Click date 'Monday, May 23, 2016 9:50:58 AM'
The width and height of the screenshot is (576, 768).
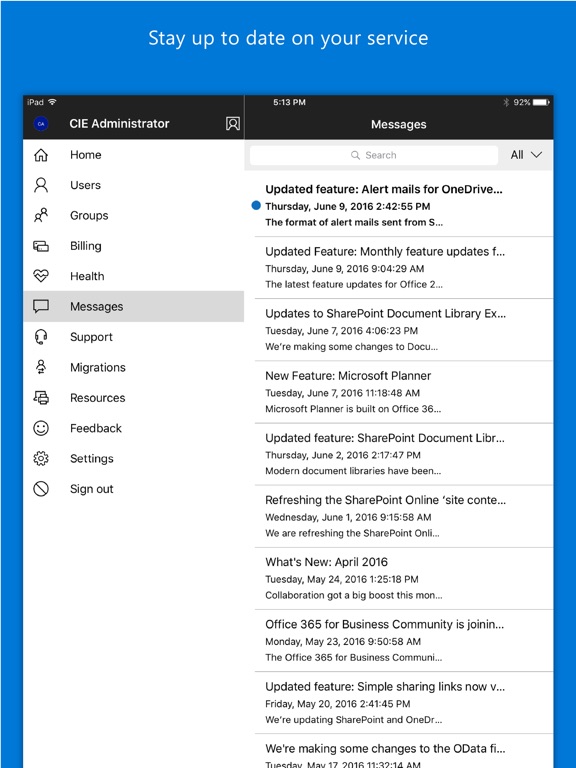[x=343, y=641]
